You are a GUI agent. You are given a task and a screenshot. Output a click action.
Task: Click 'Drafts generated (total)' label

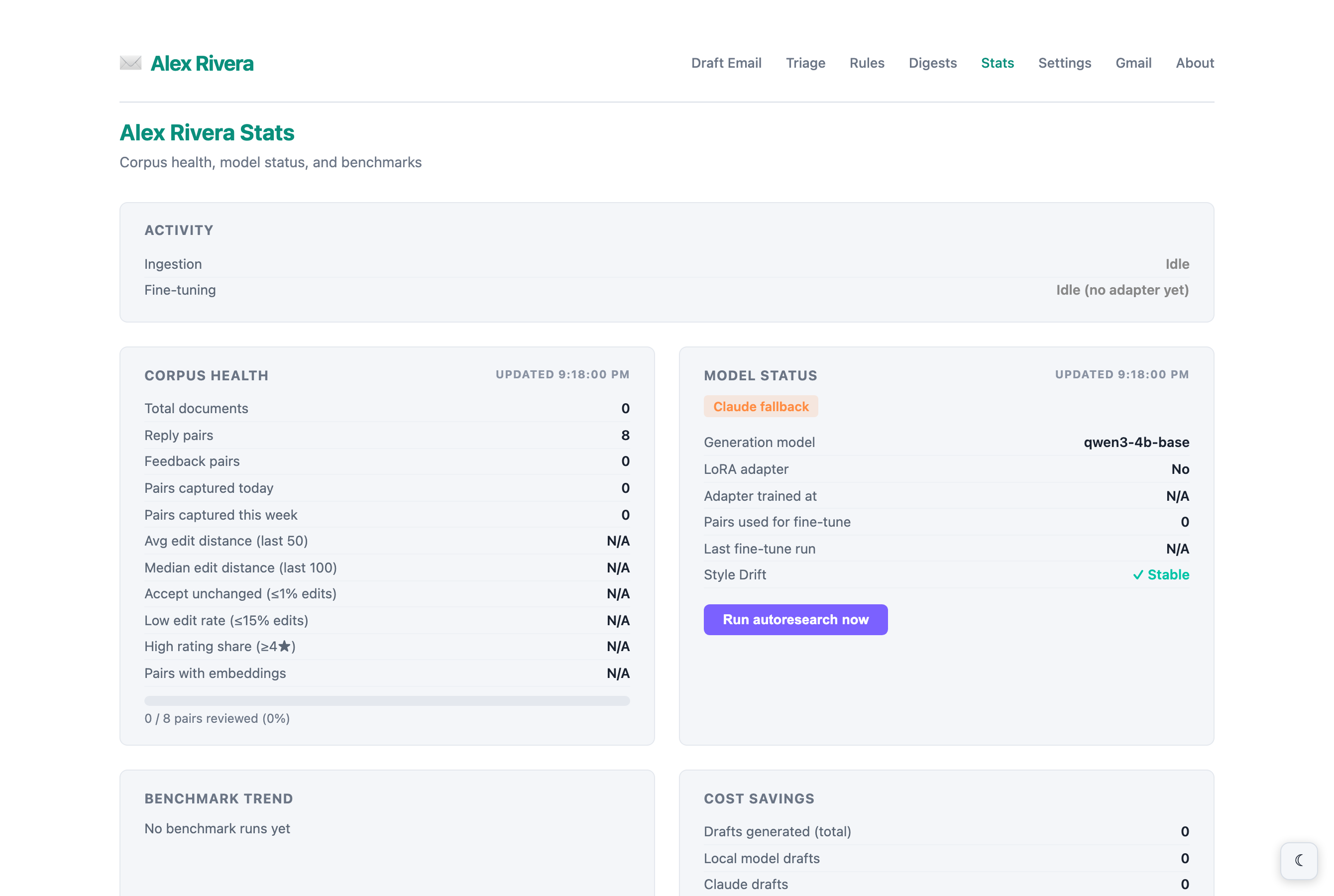(777, 831)
